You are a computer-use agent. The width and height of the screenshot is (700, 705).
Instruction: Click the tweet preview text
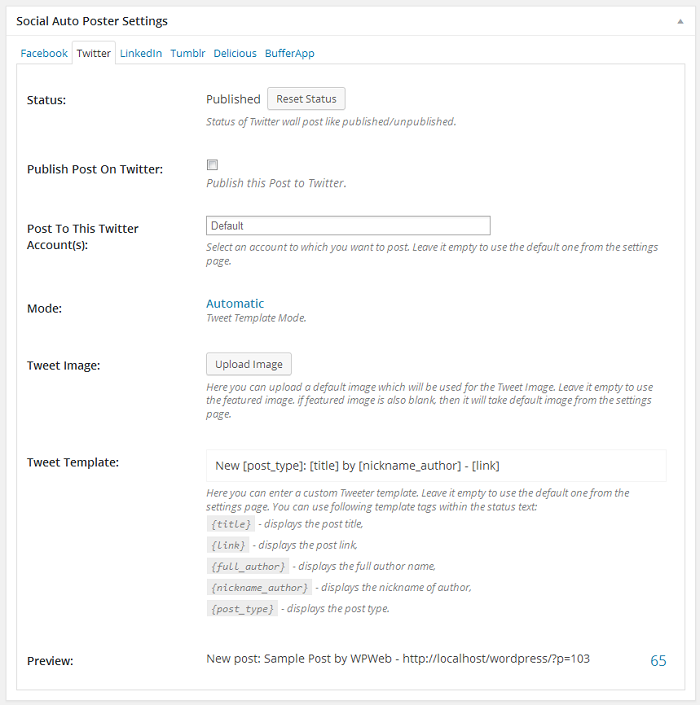point(399,660)
